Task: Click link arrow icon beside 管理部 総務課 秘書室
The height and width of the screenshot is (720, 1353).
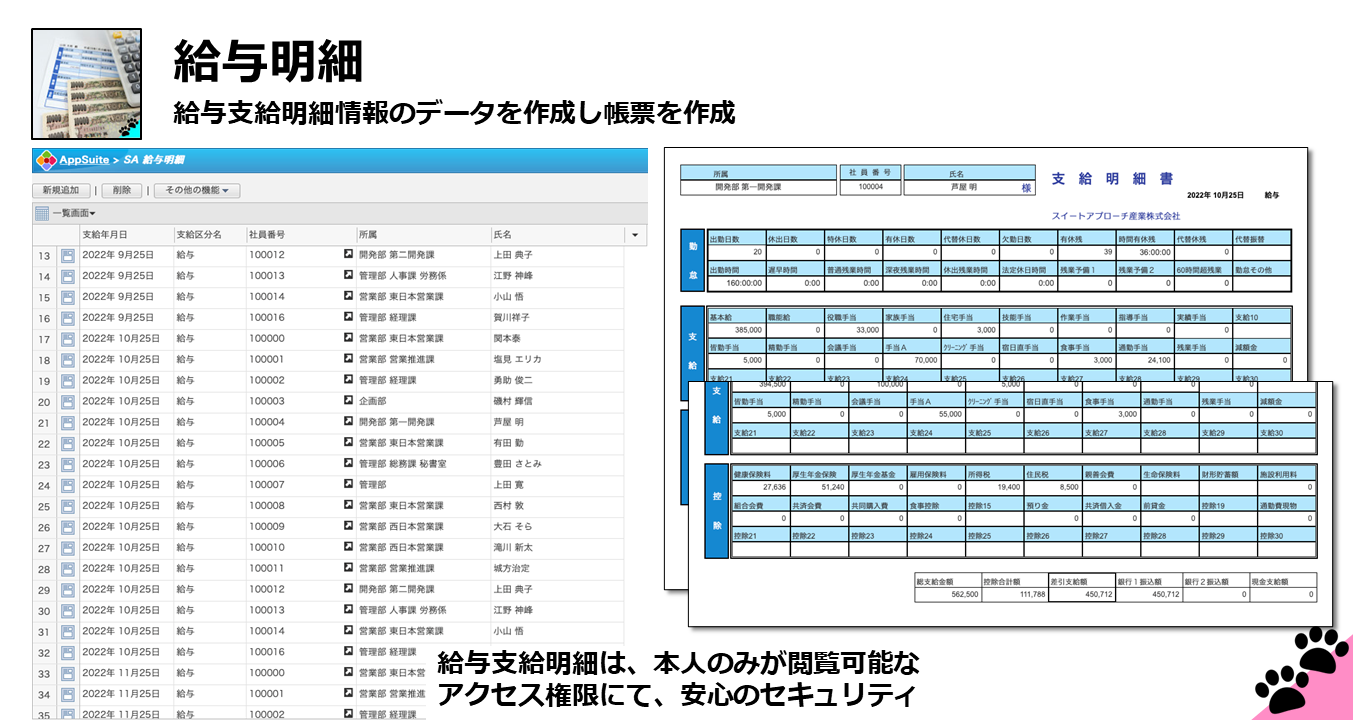Action: point(348,464)
